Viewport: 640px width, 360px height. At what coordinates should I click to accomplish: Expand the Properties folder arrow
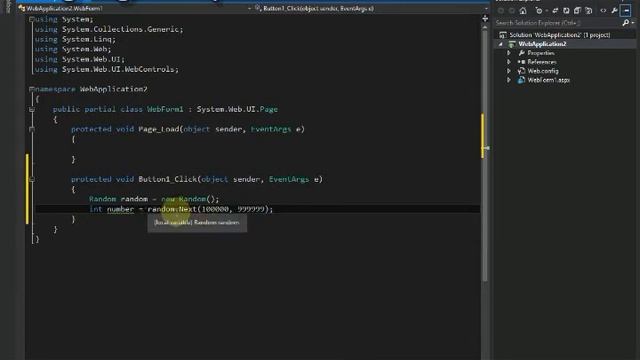(509, 53)
